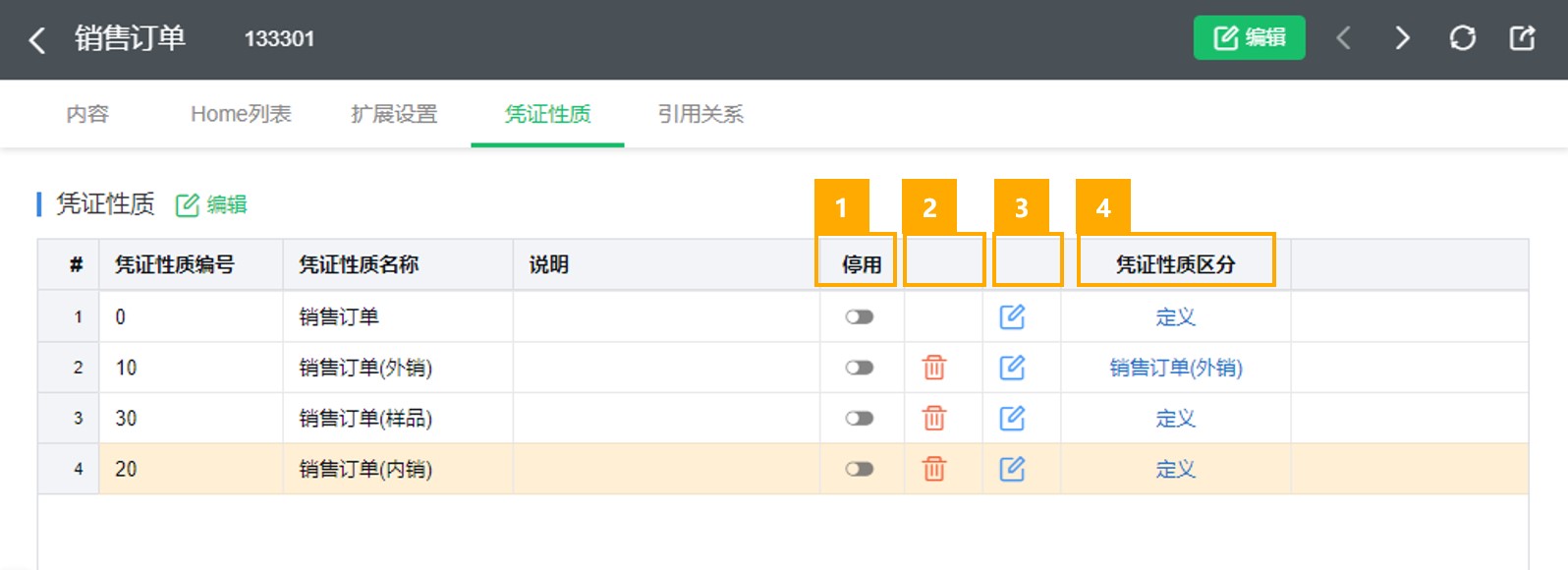Click the green 编辑 button in header
The height and width of the screenshot is (570, 1568).
click(1249, 37)
